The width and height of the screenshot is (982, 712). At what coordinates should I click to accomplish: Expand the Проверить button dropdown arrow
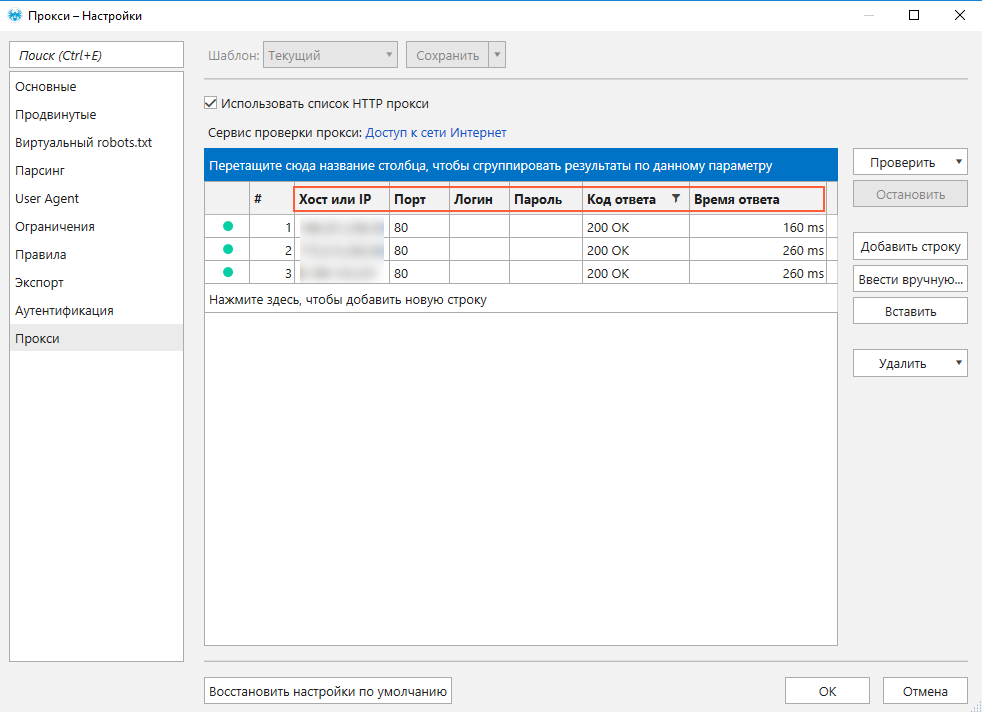click(x=959, y=162)
